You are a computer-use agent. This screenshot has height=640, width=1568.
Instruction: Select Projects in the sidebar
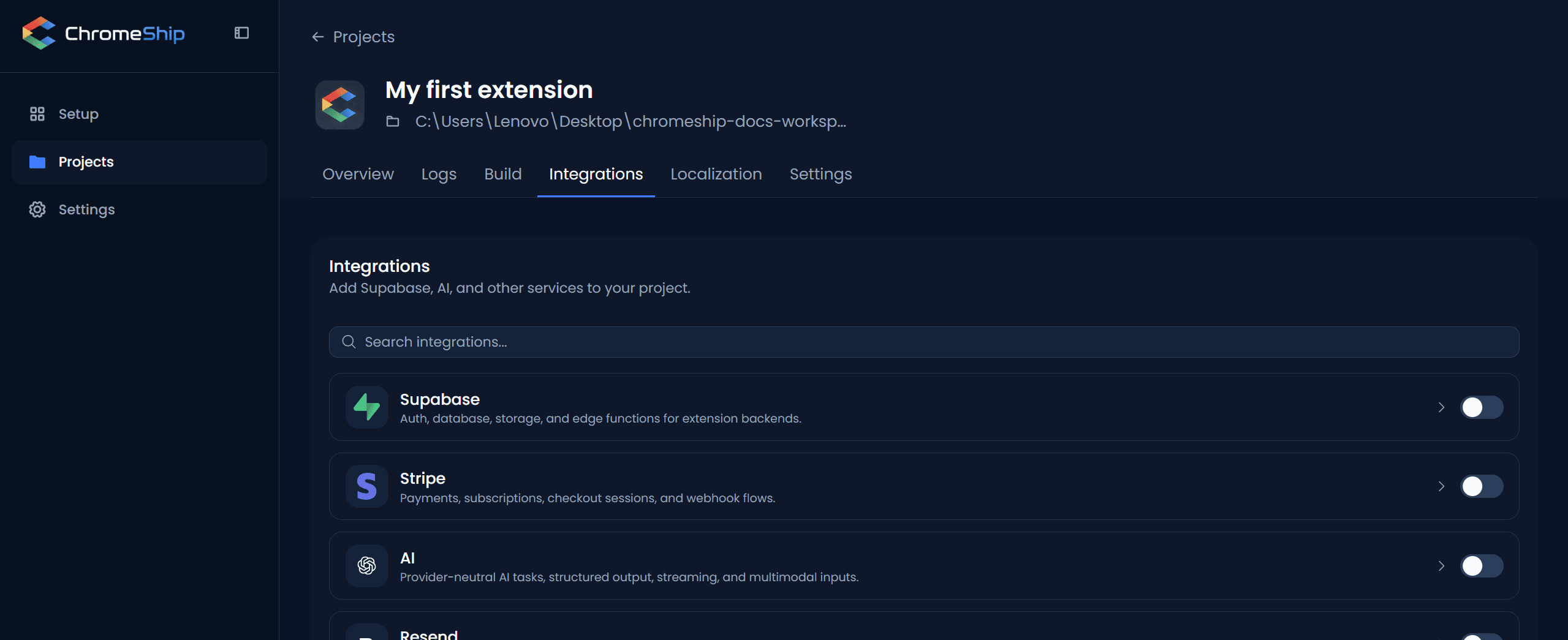[x=139, y=162]
